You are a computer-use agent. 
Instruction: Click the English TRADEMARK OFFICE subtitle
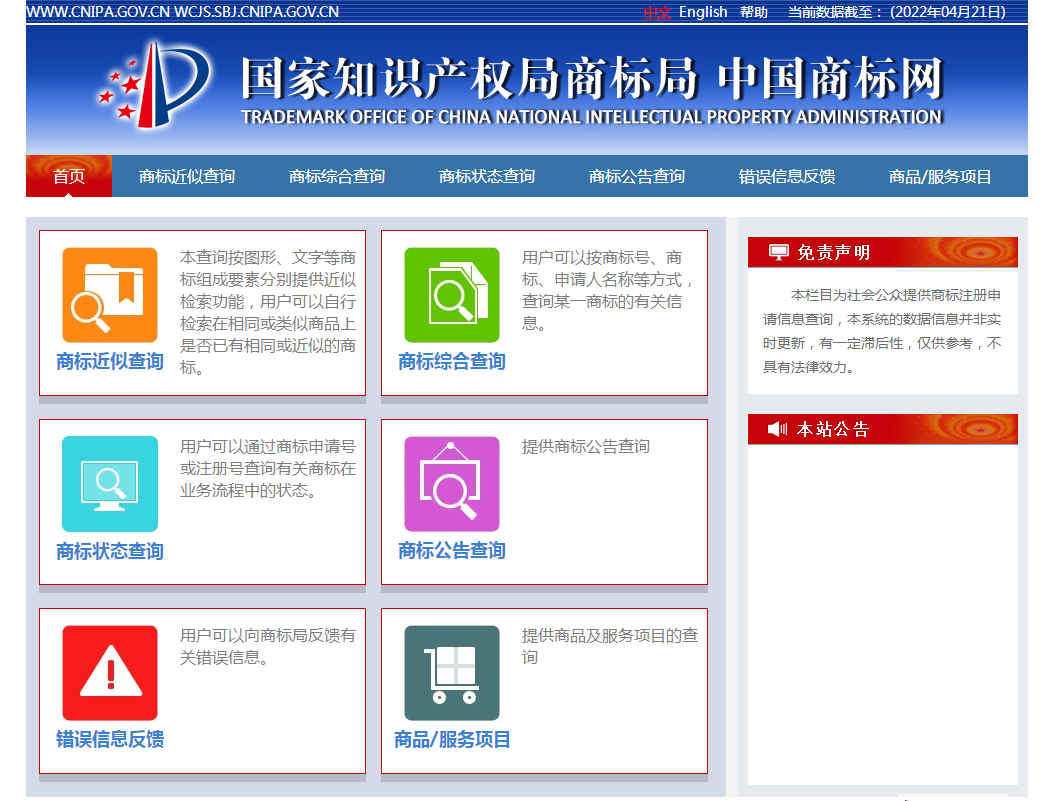coord(592,117)
